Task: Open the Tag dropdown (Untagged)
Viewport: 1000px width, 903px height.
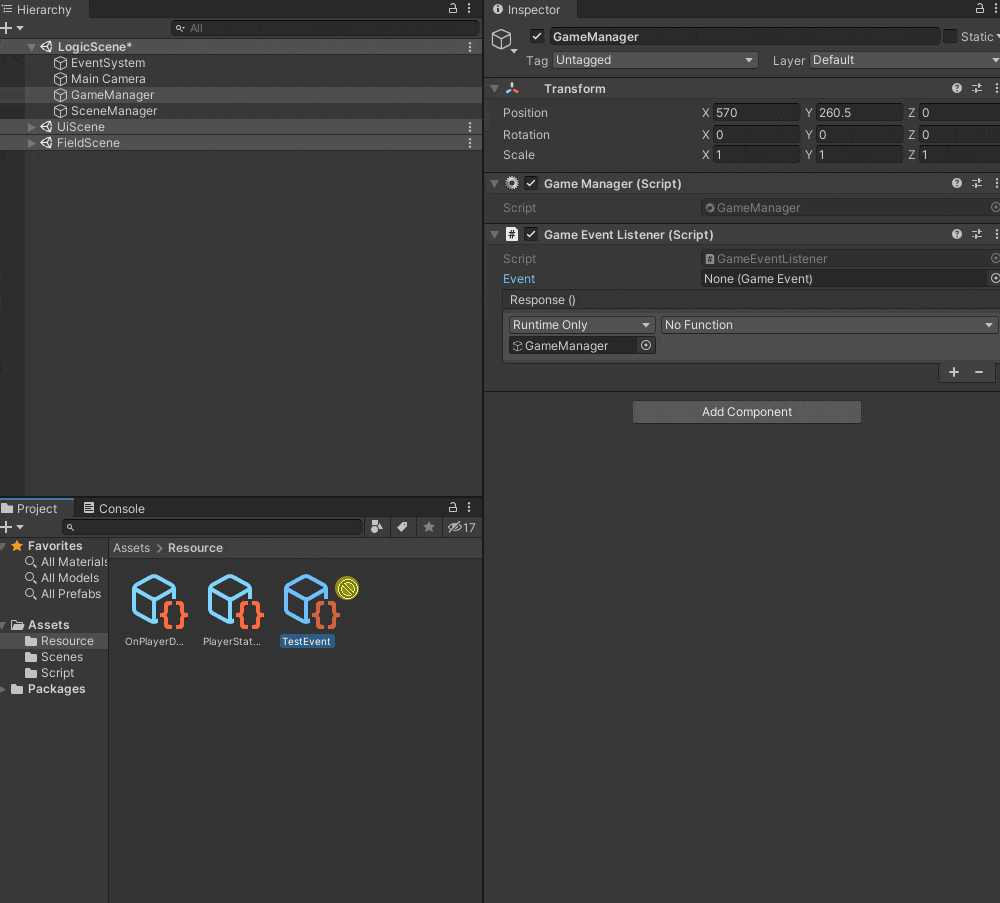Action: click(655, 60)
